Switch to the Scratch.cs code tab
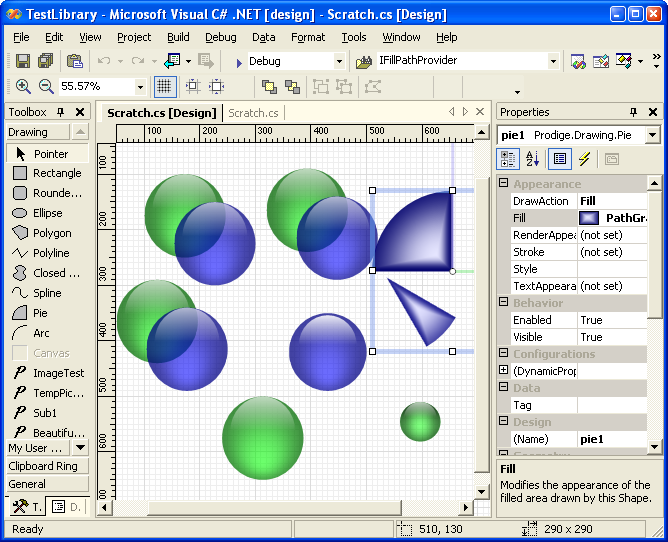The height and width of the screenshot is (542, 668). tap(253, 113)
